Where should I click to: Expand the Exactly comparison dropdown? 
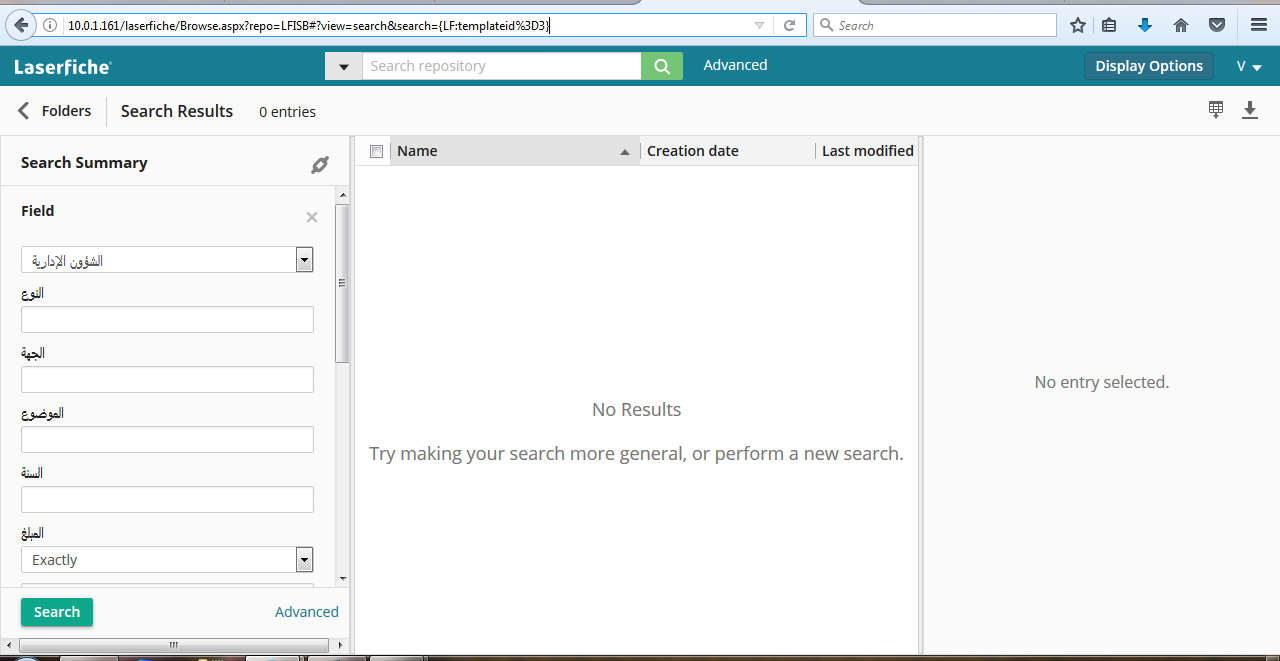tap(305, 560)
